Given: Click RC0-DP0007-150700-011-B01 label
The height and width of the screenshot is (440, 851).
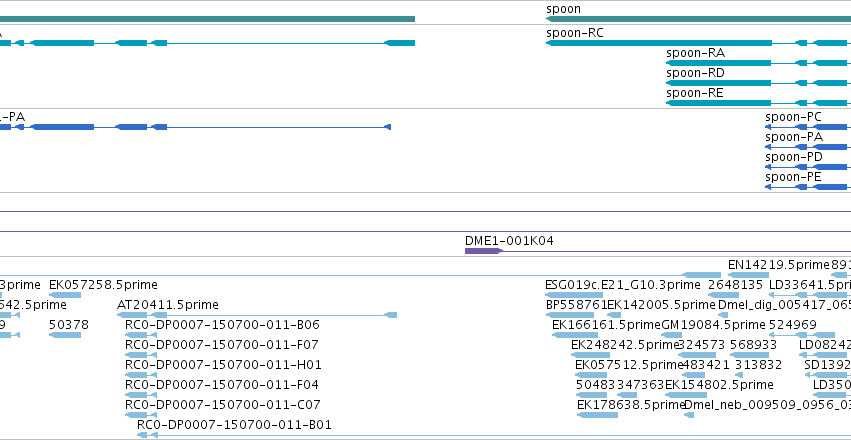Looking at the screenshot, I should point(234,425).
